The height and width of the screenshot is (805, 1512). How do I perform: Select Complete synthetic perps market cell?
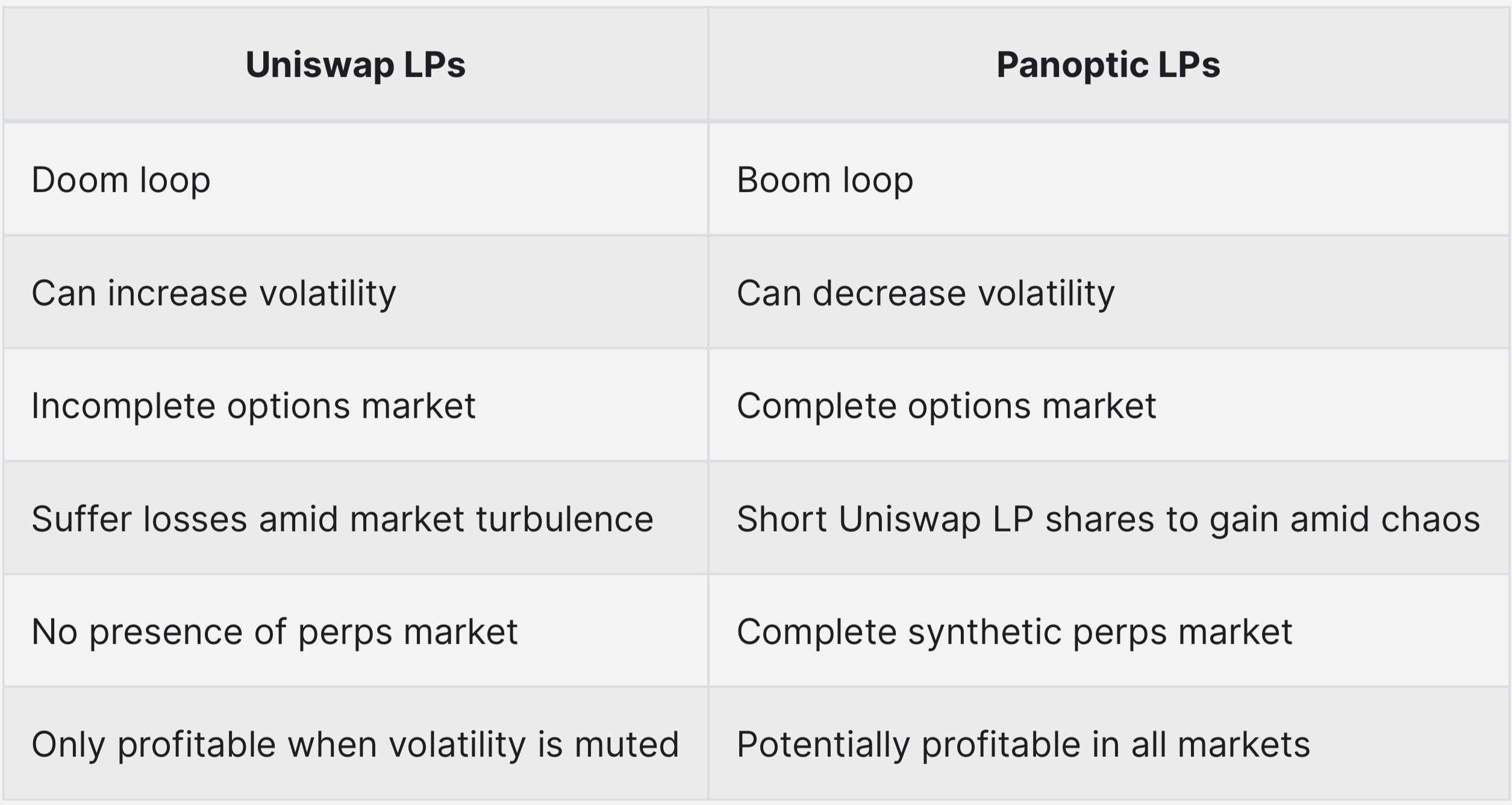[x=1108, y=631]
